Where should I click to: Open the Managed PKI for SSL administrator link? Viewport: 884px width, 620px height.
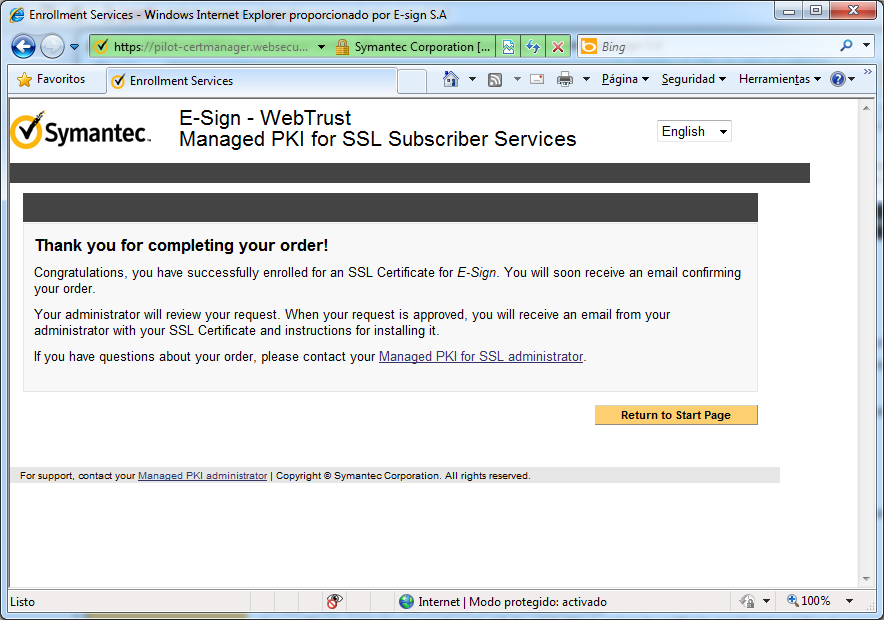pyautogui.click(x=480, y=356)
